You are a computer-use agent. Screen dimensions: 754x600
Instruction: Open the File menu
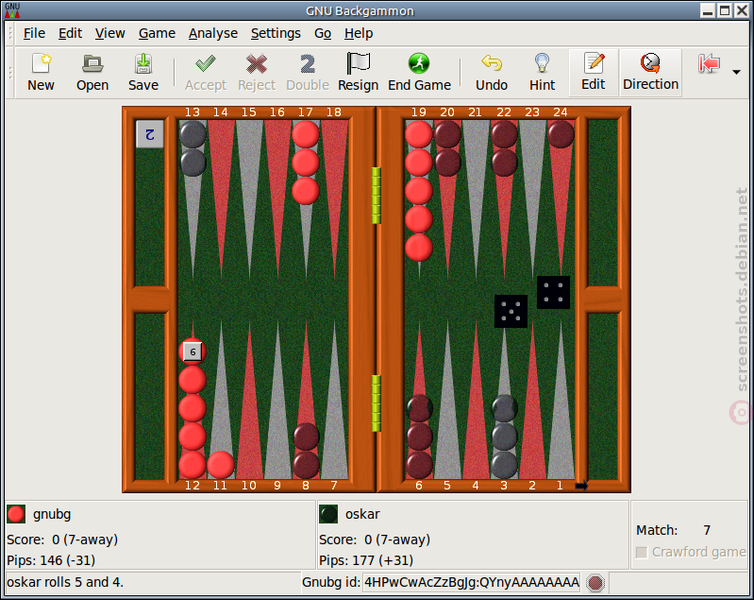[34, 33]
